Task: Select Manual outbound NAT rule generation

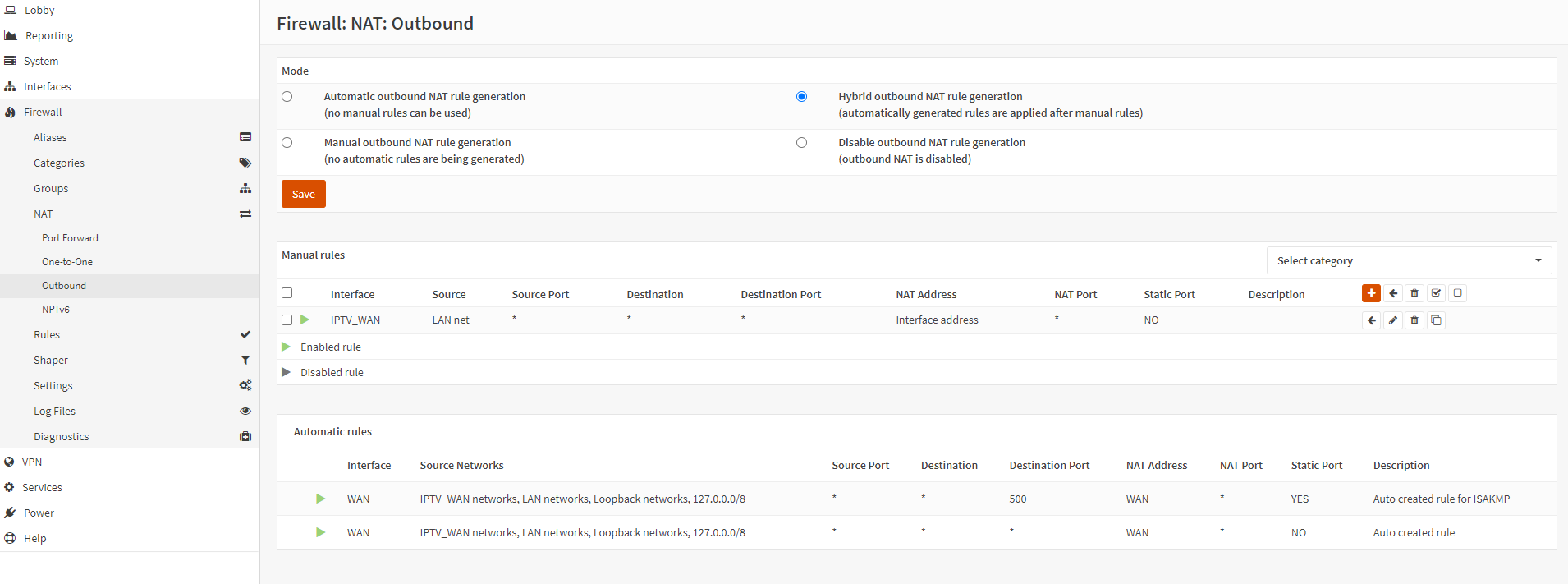Action: 287,142
